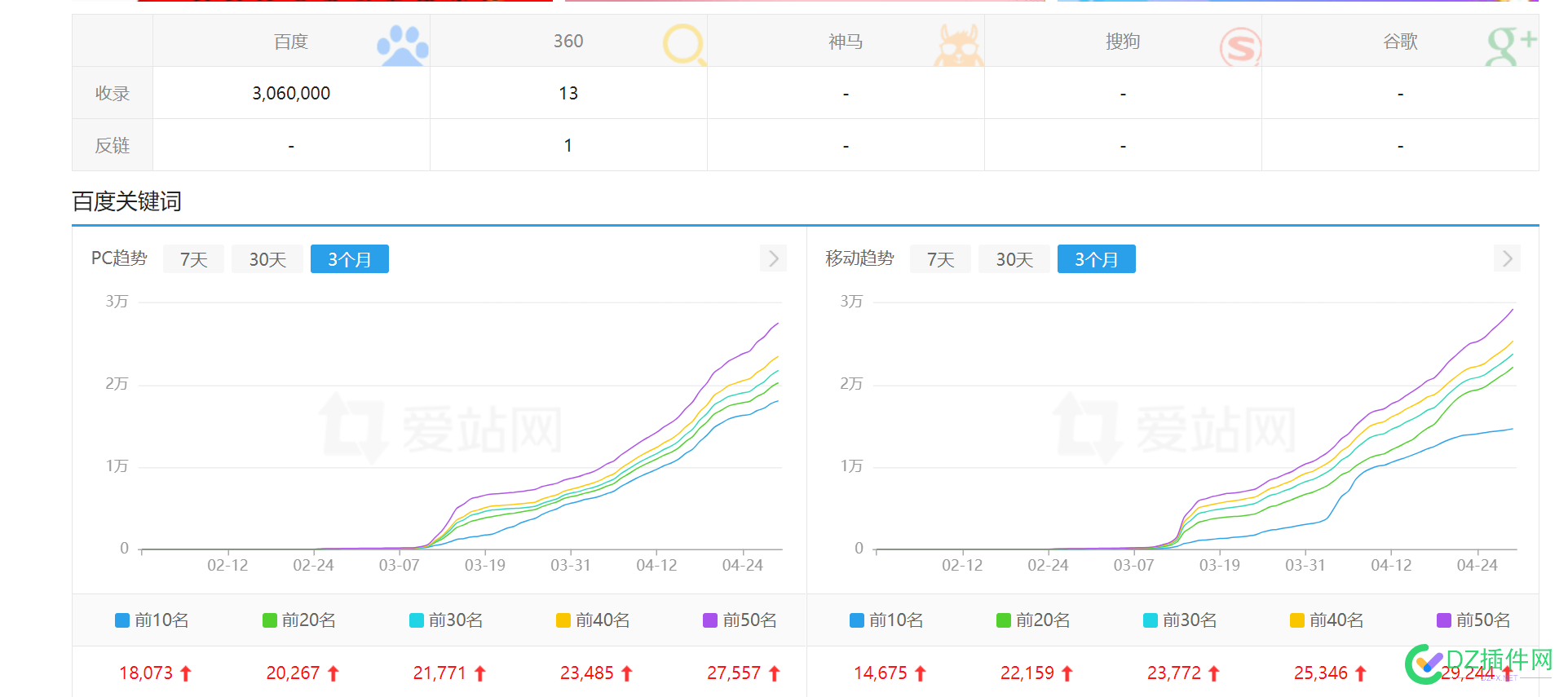
Task: Click PC 前40名 keyword count 23,485
Action: pyautogui.click(x=586, y=673)
